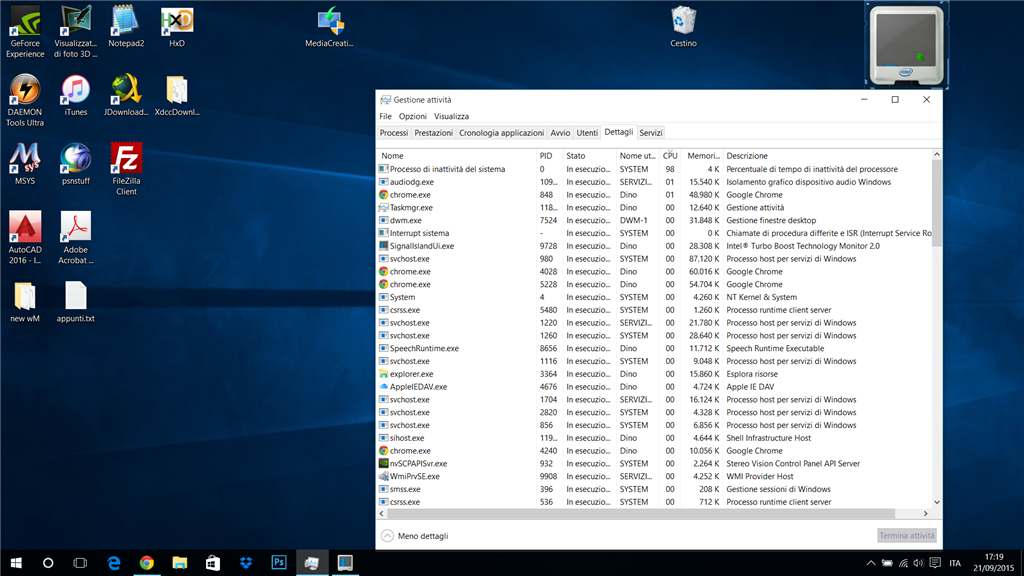Image resolution: width=1024 pixels, height=576 pixels.
Task: Select the SignalIslandUi.exe process row
Action: (655, 246)
